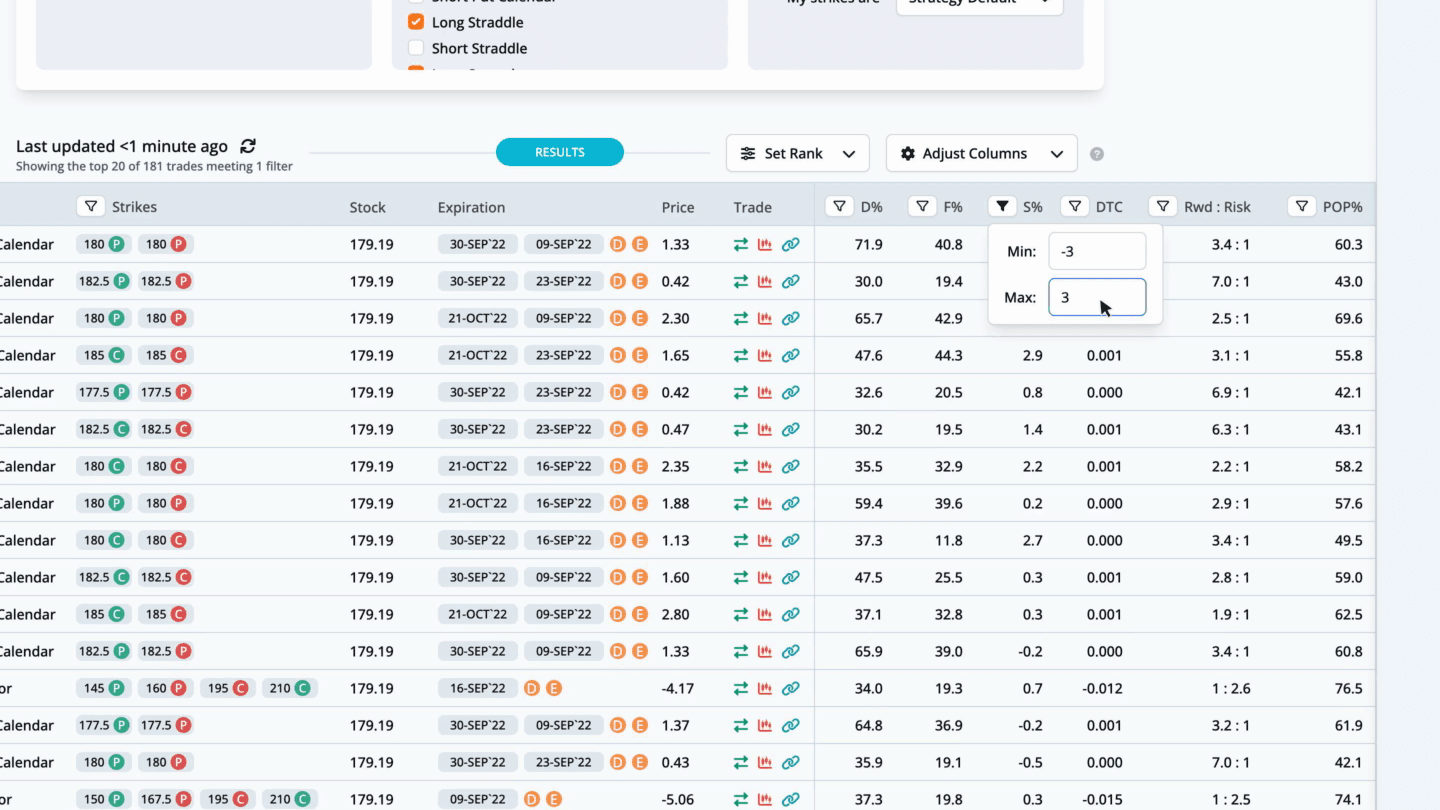Image resolution: width=1440 pixels, height=810 pixels.
Task: Click trade arrows icon in 1.37 price row
Action: pos(741,726)
